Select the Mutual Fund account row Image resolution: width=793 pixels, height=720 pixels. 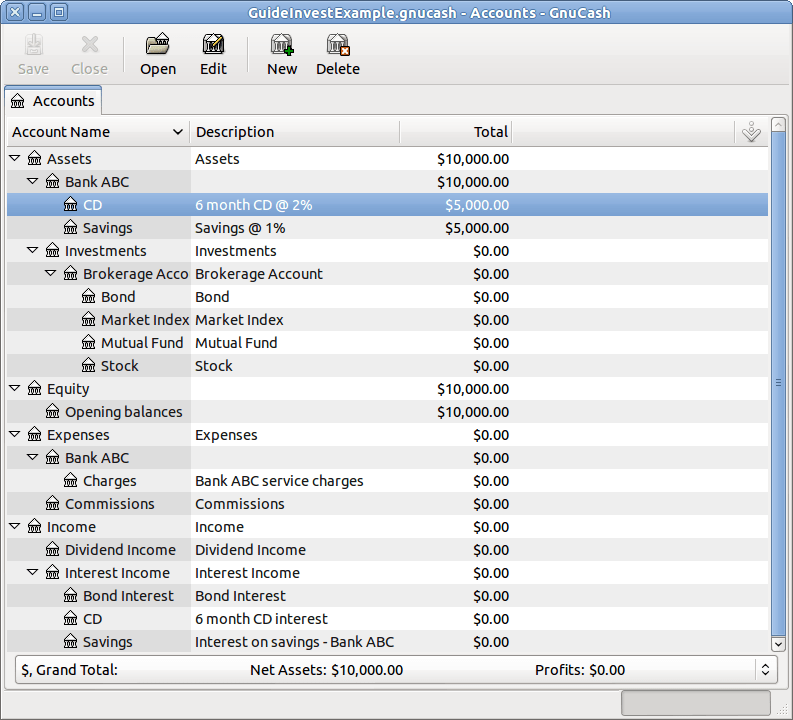point(387,342)
